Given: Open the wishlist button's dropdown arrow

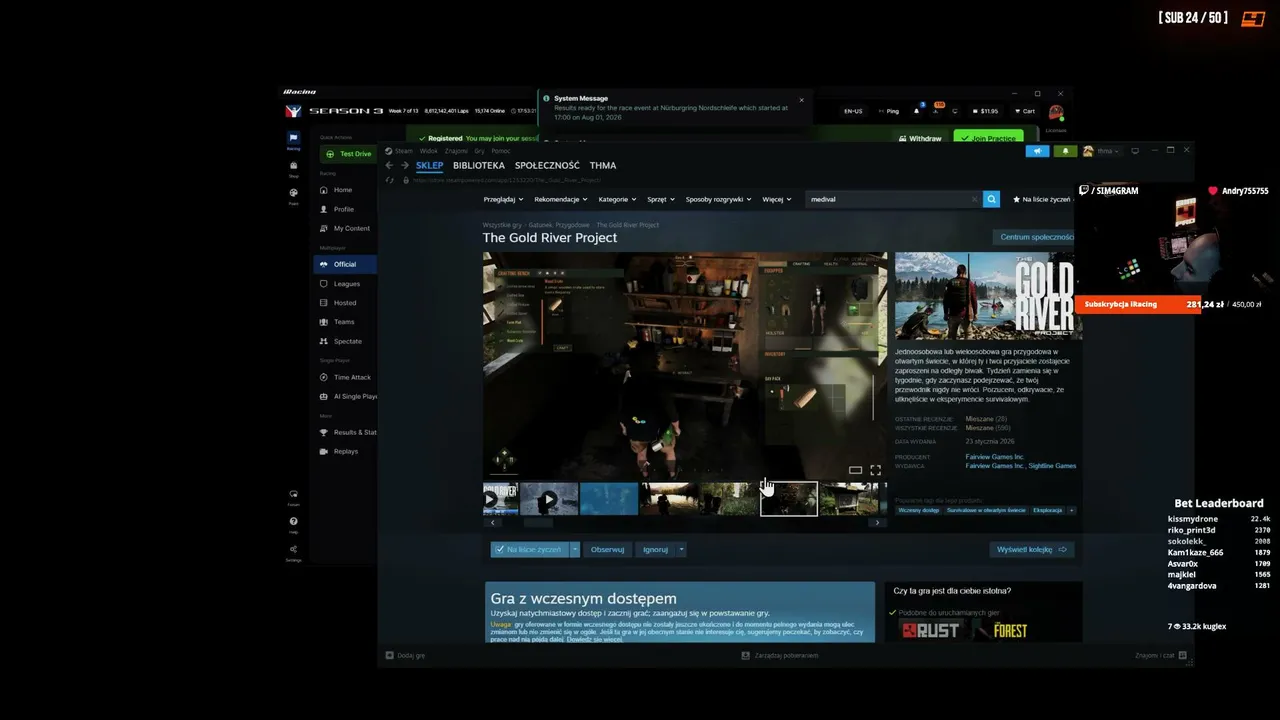Looking at the screenshot, I should click(x=575, y=549).
